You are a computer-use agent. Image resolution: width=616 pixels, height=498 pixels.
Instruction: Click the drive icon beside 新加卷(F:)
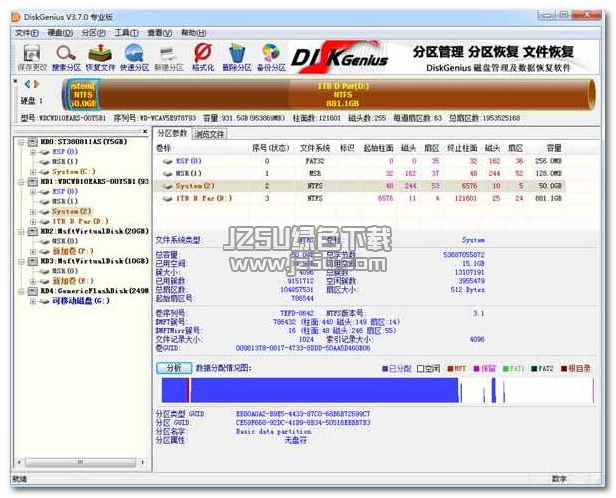click(44, 251)
